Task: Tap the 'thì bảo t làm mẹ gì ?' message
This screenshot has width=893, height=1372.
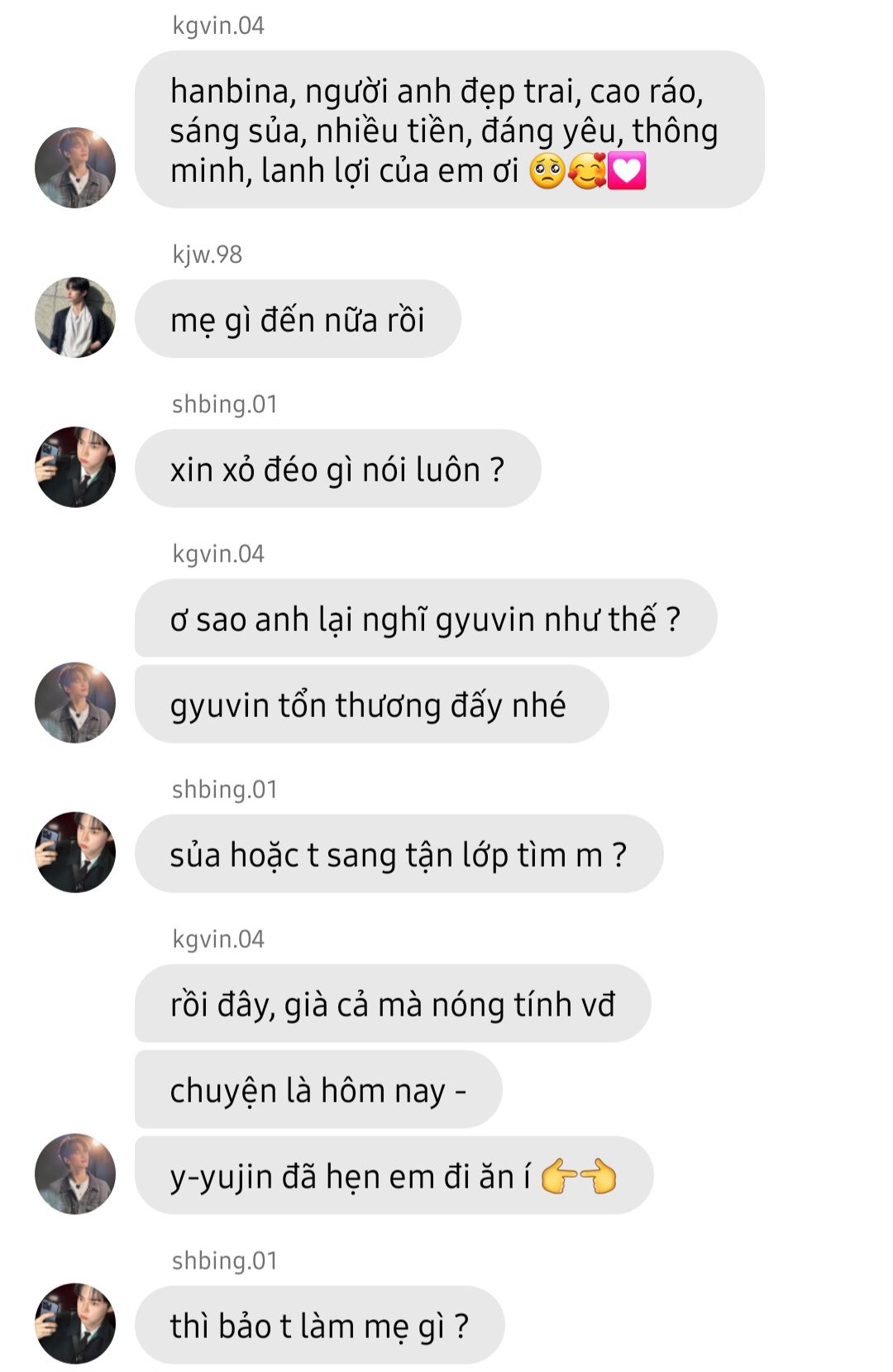Action: click(320, 1326)
